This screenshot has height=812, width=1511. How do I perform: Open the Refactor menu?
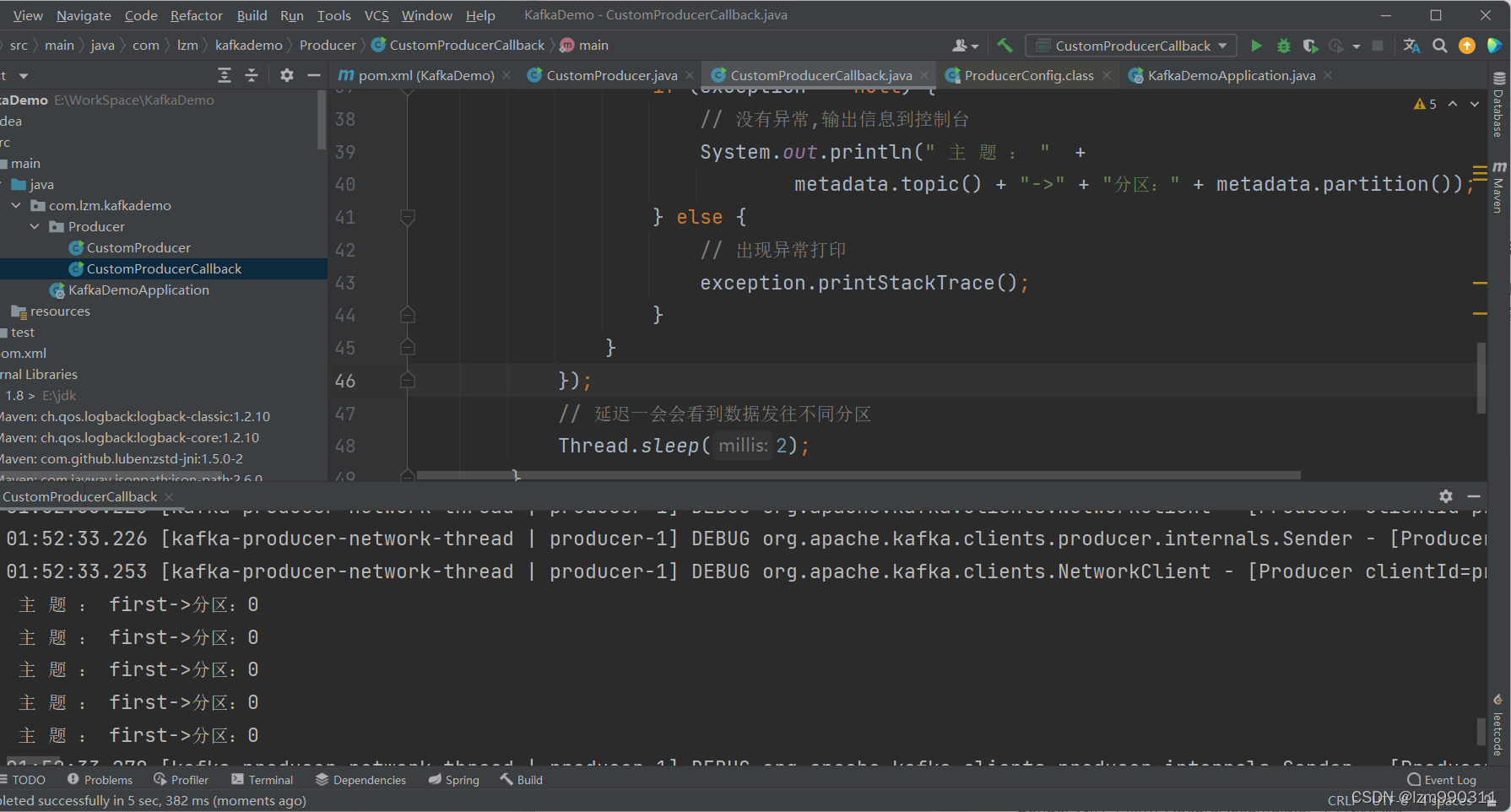[x=197, y=15]
